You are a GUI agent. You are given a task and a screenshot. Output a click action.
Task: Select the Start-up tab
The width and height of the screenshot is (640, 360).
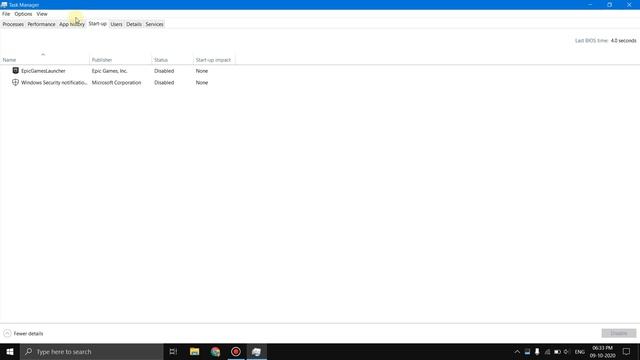(98, 24)
